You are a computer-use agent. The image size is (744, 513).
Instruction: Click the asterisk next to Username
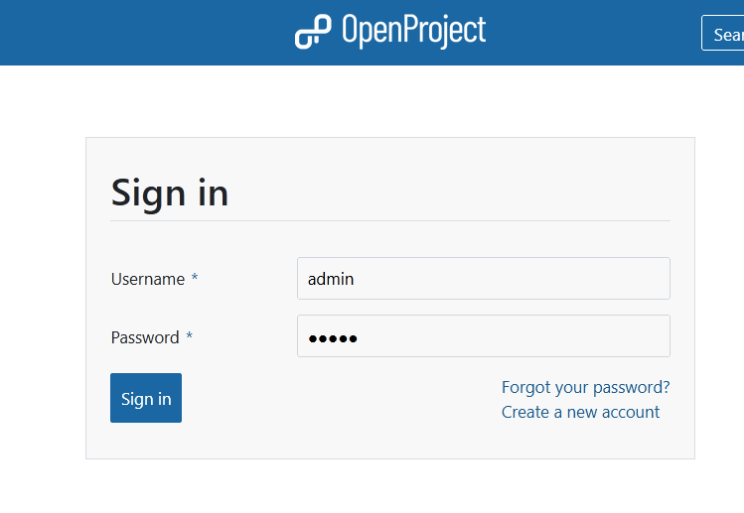pyautogui.click(x=194, y=279)
